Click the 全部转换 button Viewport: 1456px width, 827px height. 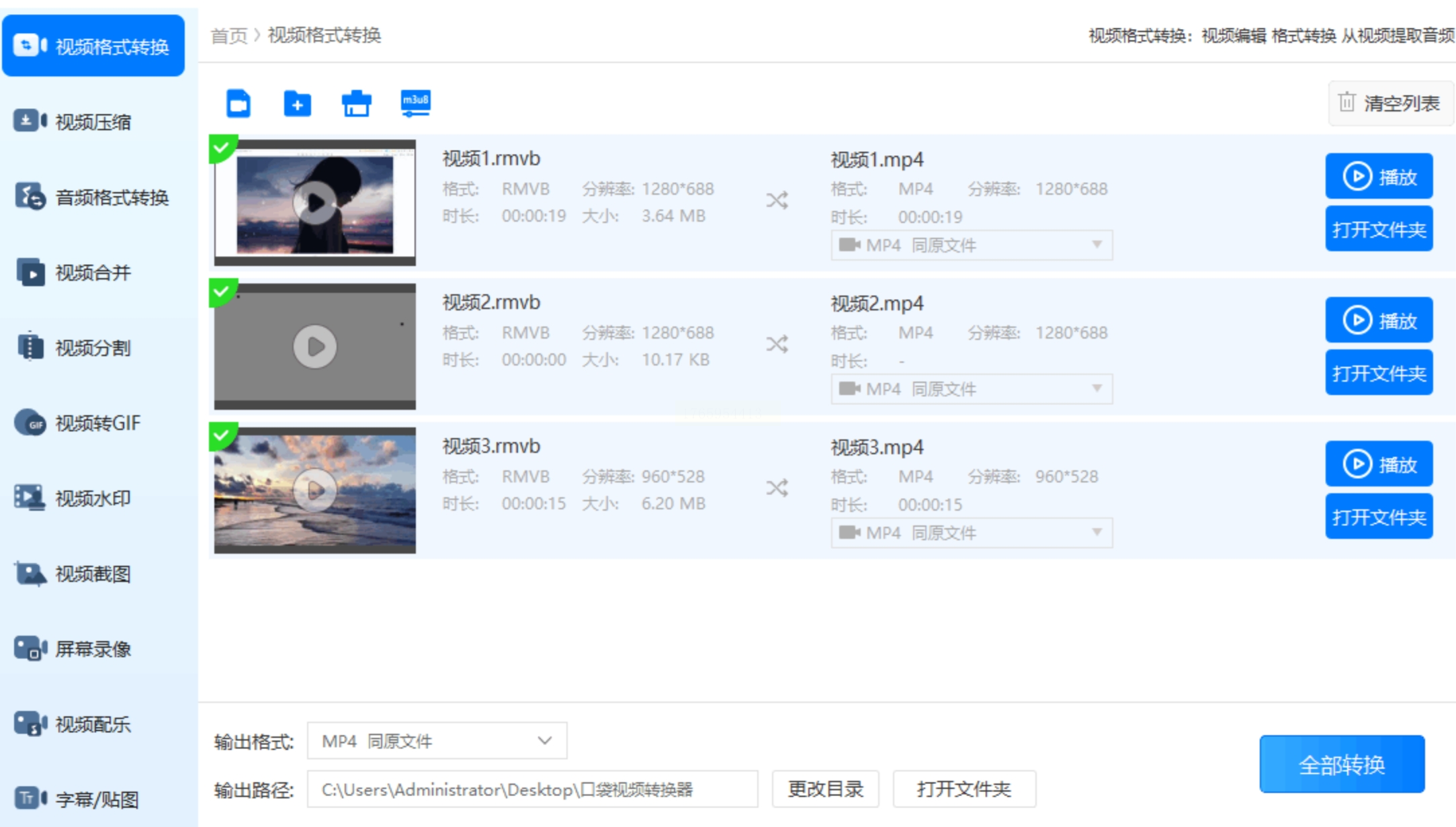(1341, 765)
